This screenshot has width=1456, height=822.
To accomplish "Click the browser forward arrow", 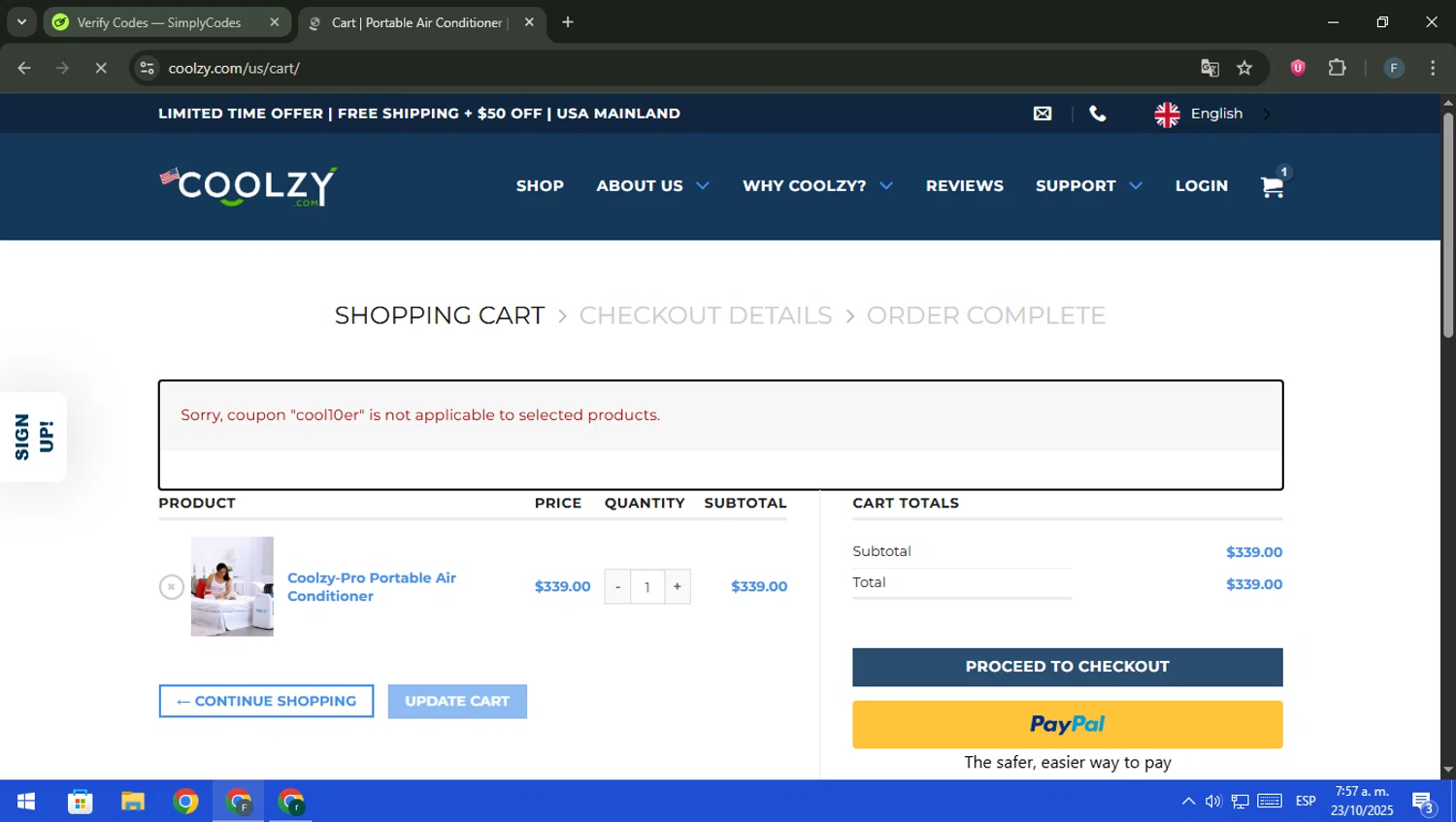I will (62, 68).
